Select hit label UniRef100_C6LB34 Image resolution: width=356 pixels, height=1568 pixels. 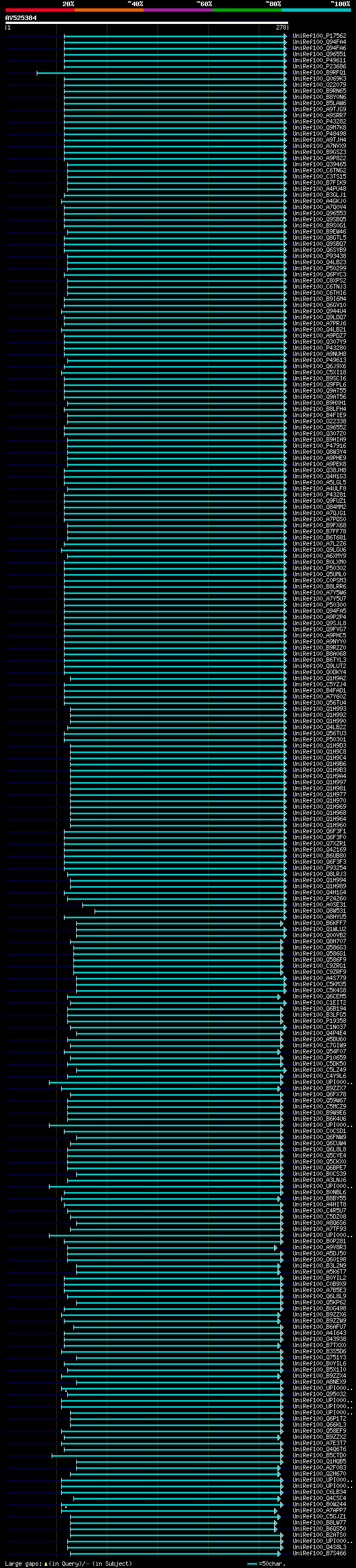pos(319,1492)
